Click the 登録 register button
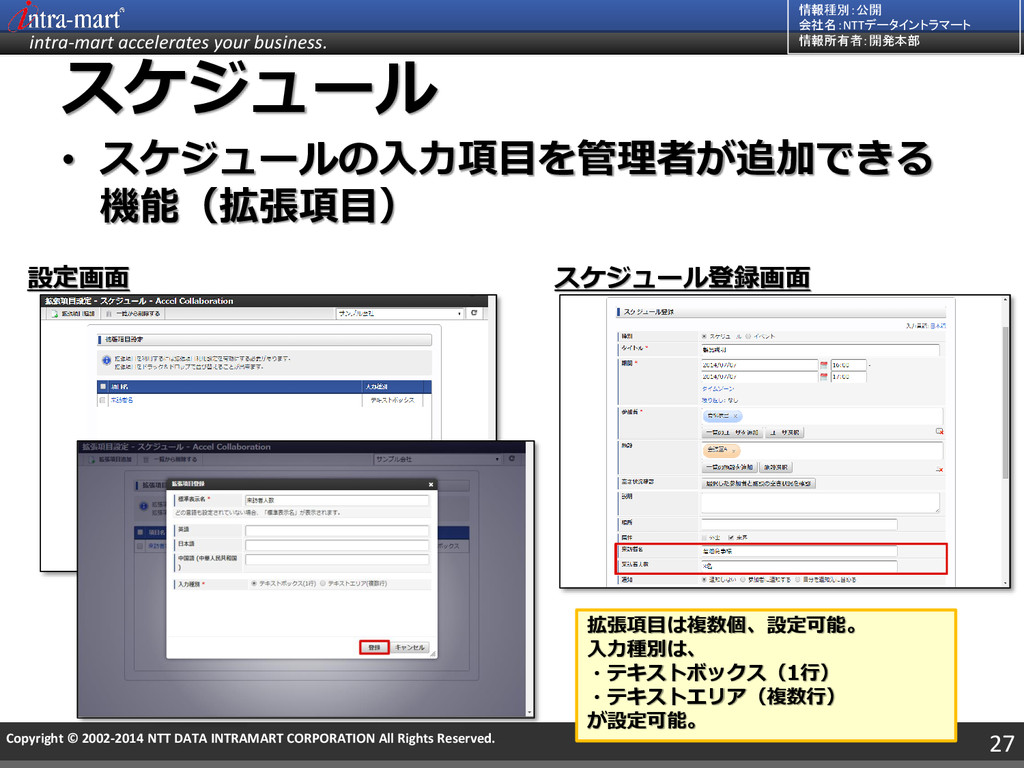The image size is (1024, 768). [374, 647]
